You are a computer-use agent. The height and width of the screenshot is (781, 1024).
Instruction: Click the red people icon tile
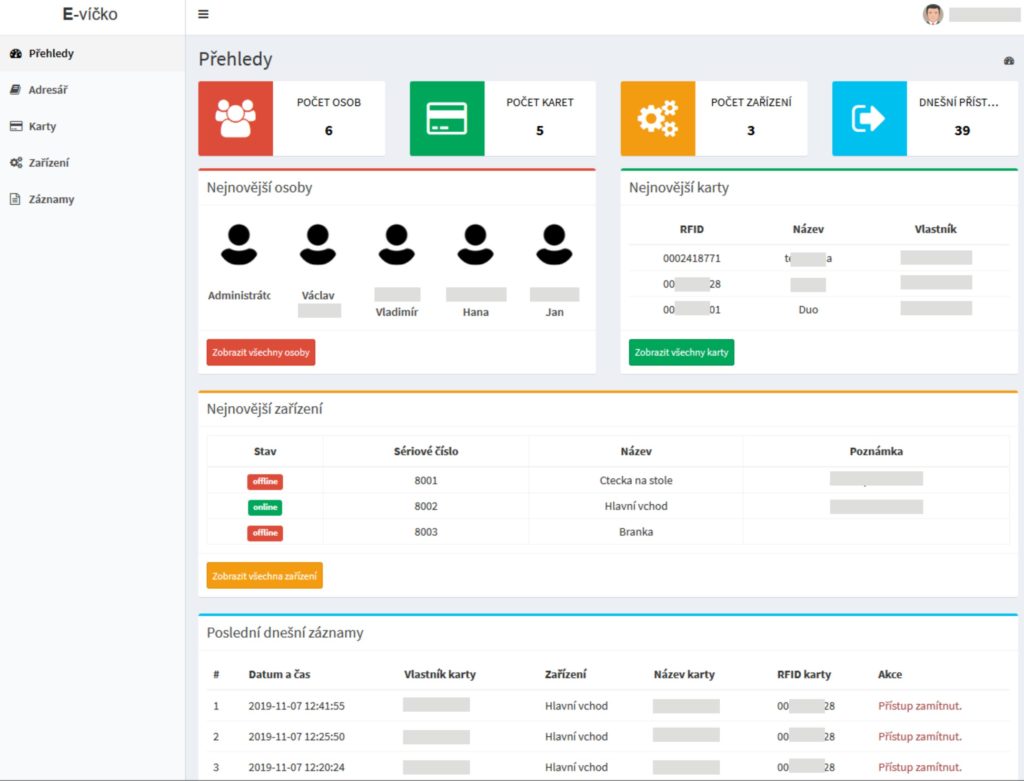coord(235,119)
